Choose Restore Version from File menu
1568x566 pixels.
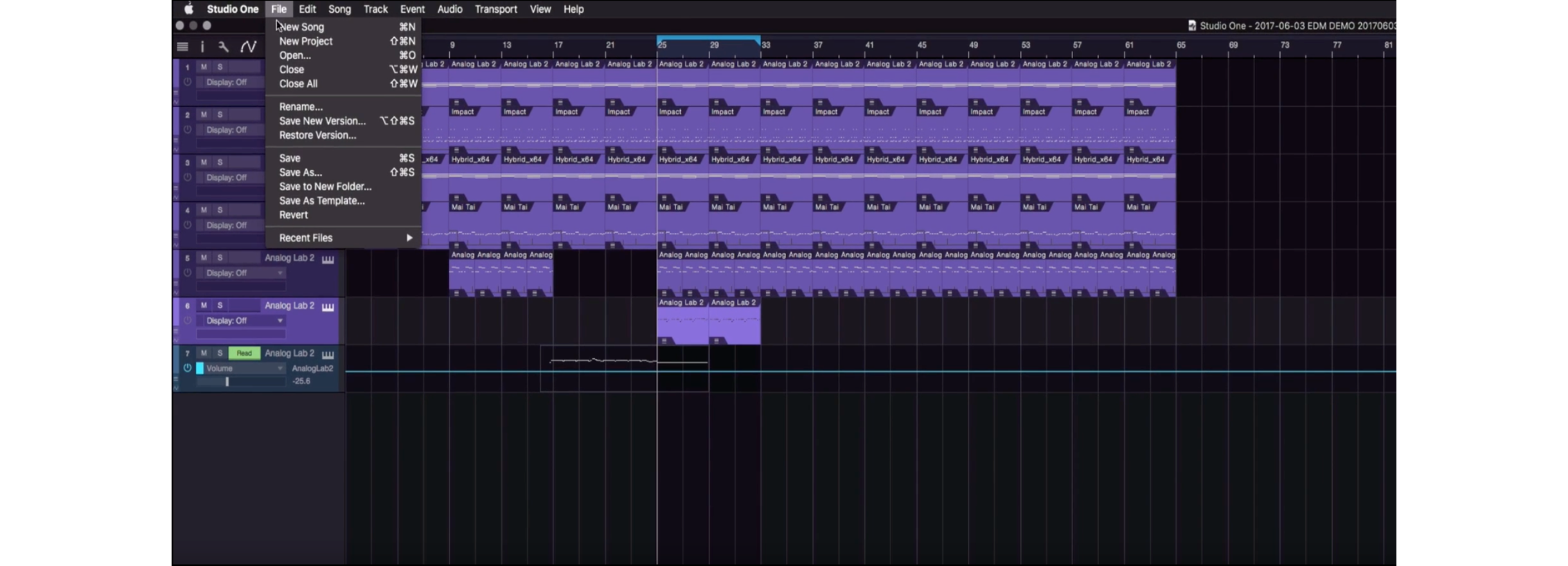click(x=344, y=135)
